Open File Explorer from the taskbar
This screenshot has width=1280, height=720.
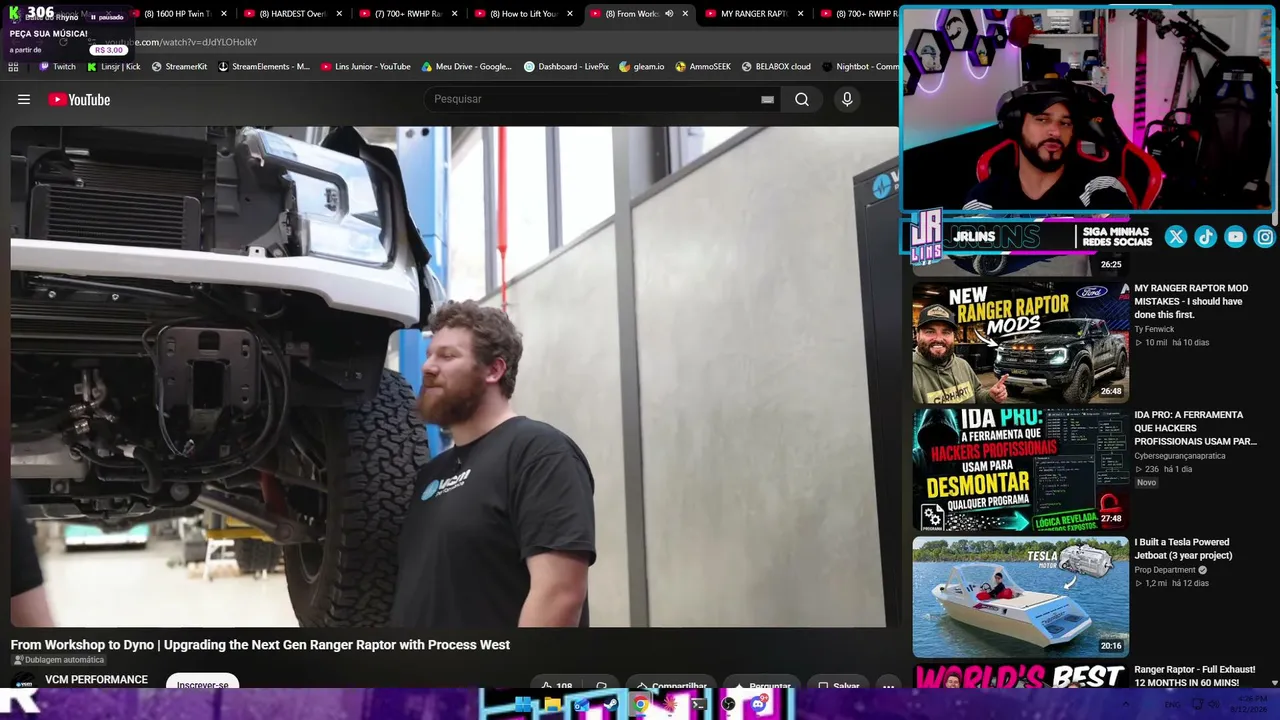pyautogui.click(x=552, y=705)
